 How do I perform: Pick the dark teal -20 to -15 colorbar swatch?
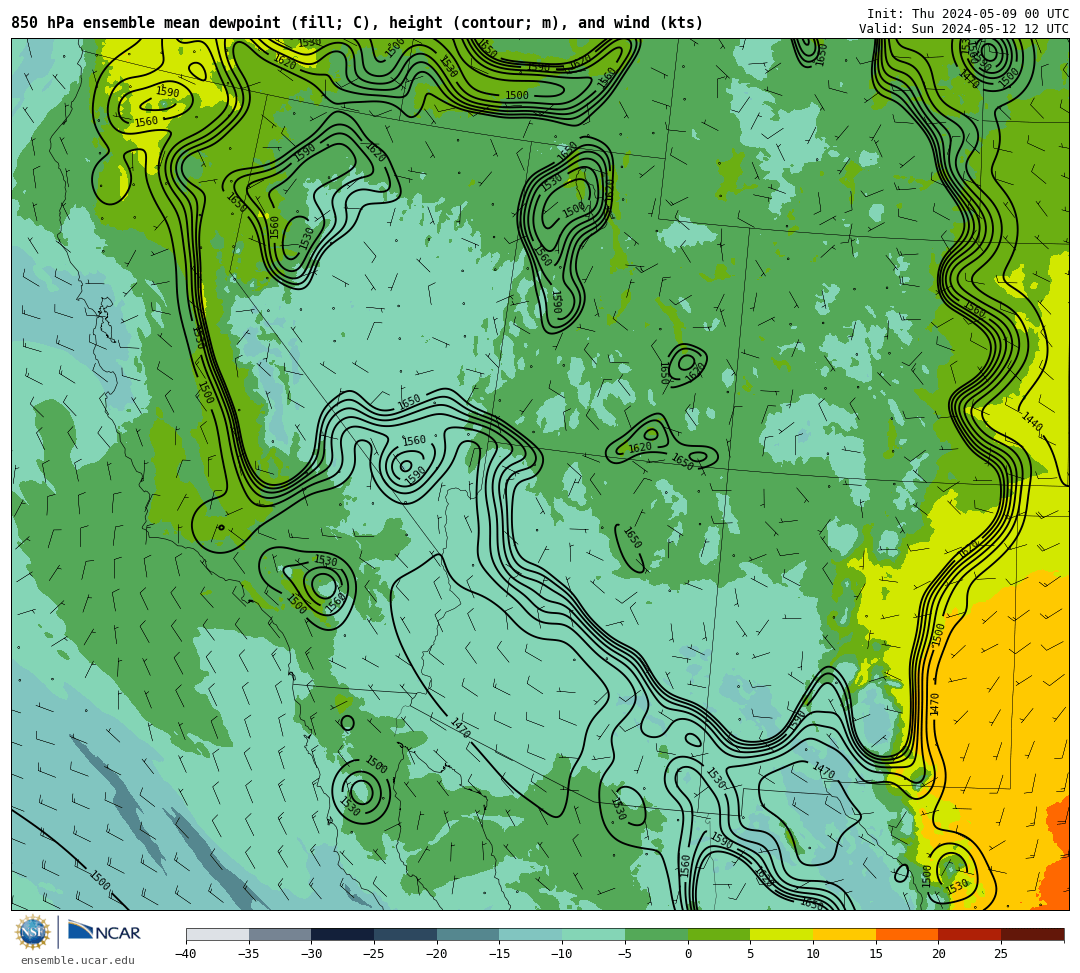coord(468,934)
